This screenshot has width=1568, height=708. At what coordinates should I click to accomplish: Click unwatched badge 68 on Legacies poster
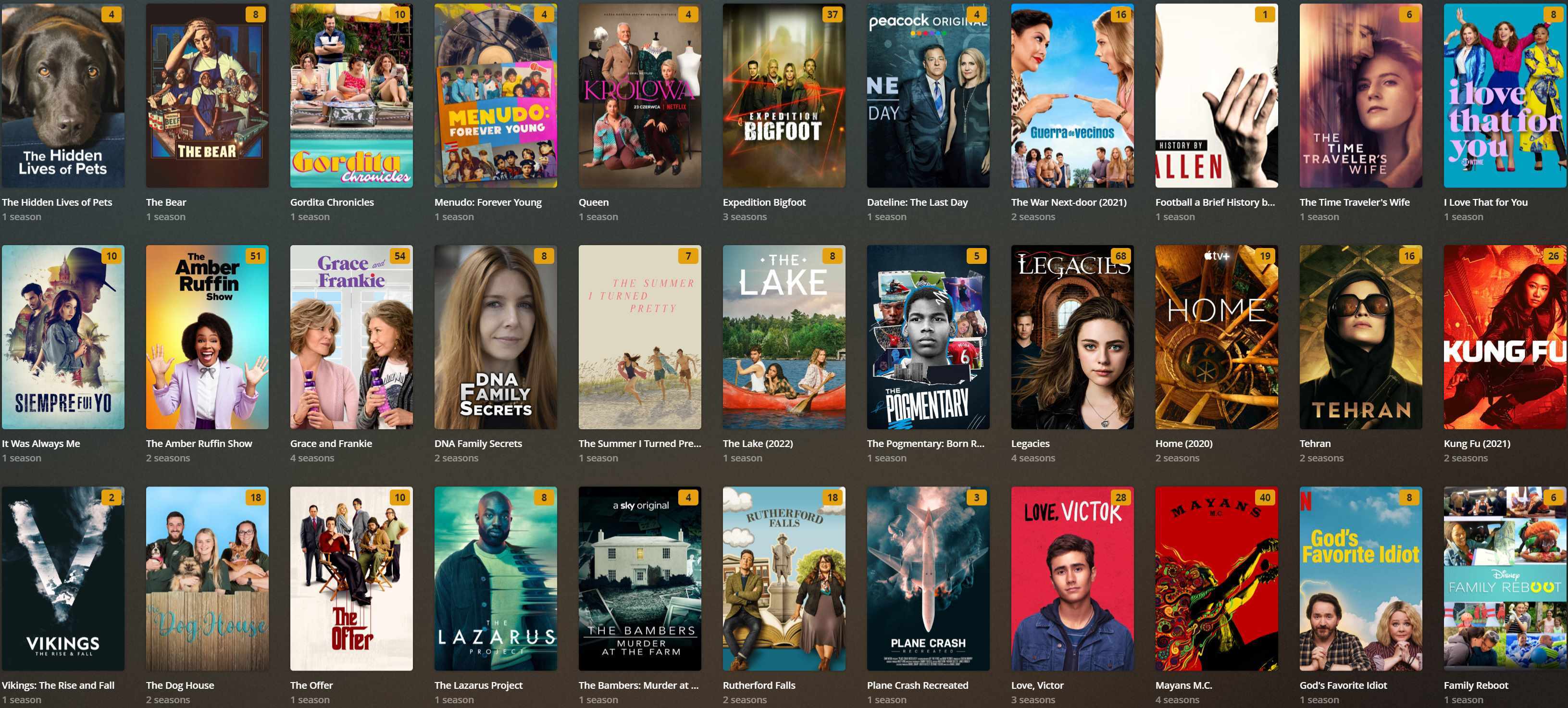coord(1120,256)
